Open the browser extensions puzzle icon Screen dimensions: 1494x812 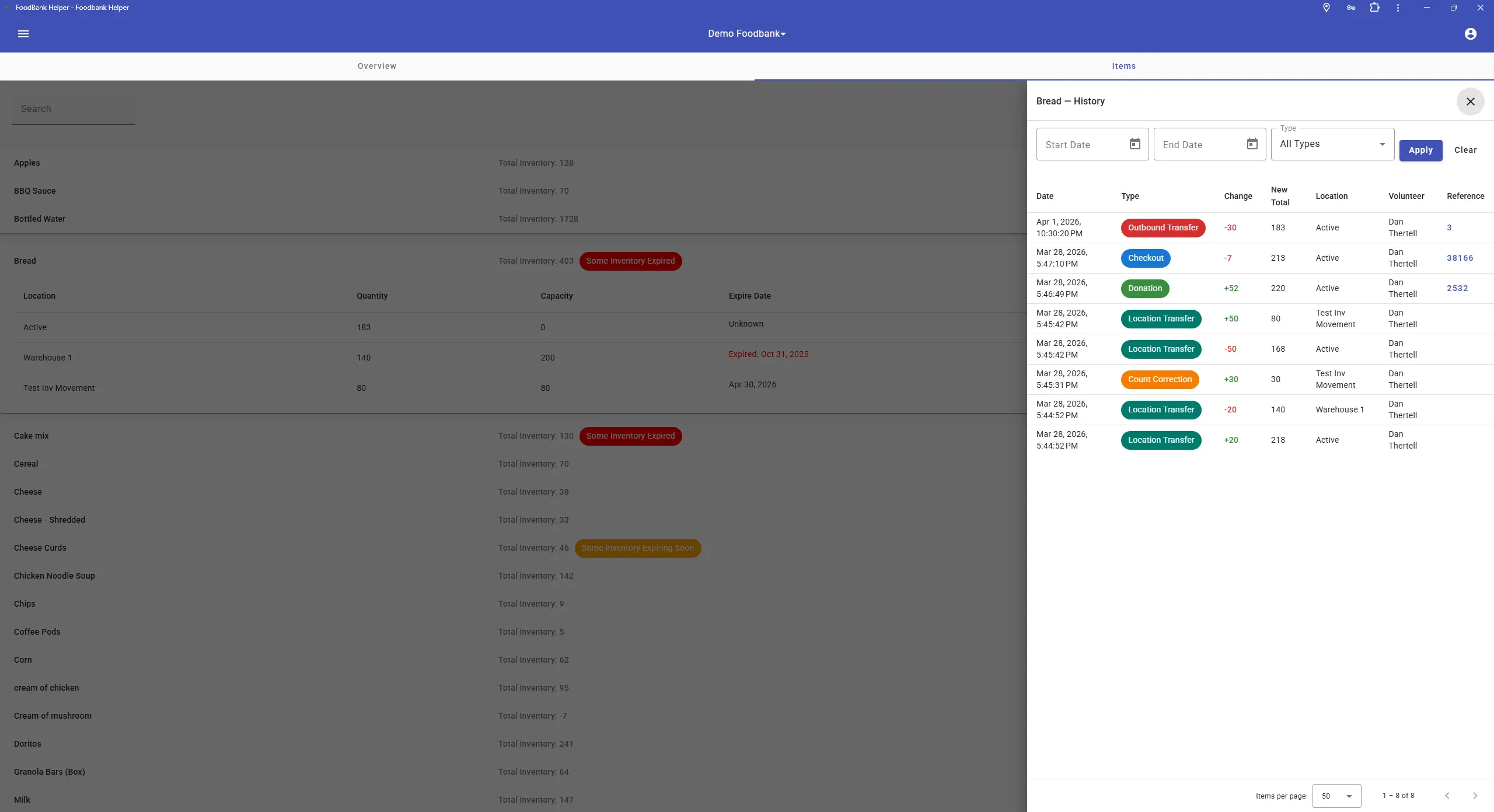click(x=1374, y=8)
